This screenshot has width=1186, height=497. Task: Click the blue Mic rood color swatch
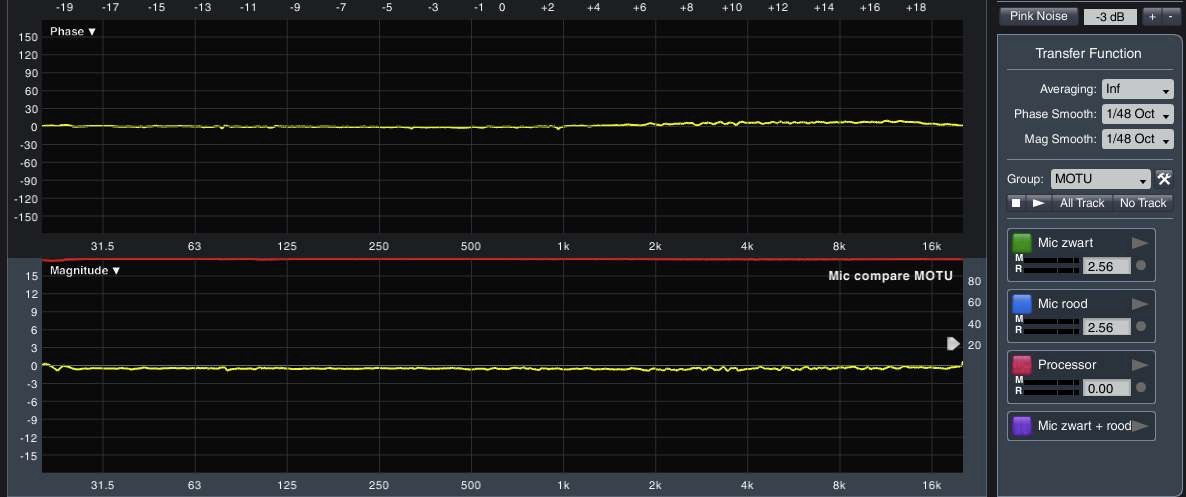1022,304
